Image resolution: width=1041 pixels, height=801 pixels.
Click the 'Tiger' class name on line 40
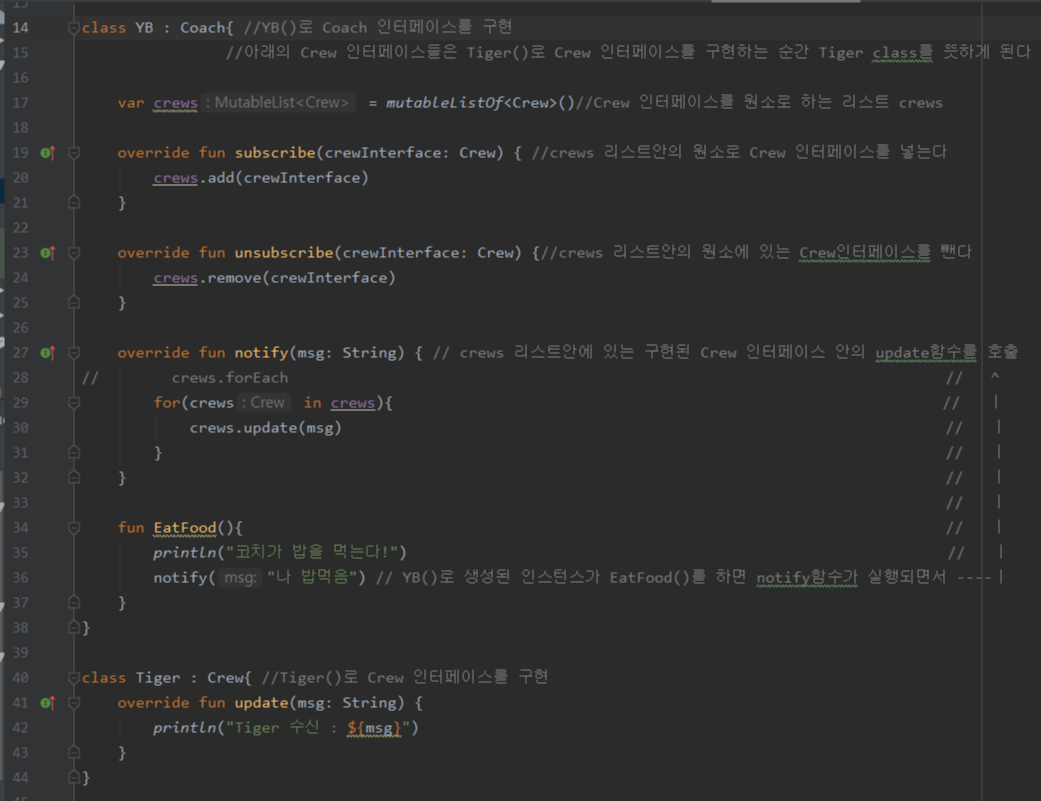pyautogui.click(x=158, y=678)
